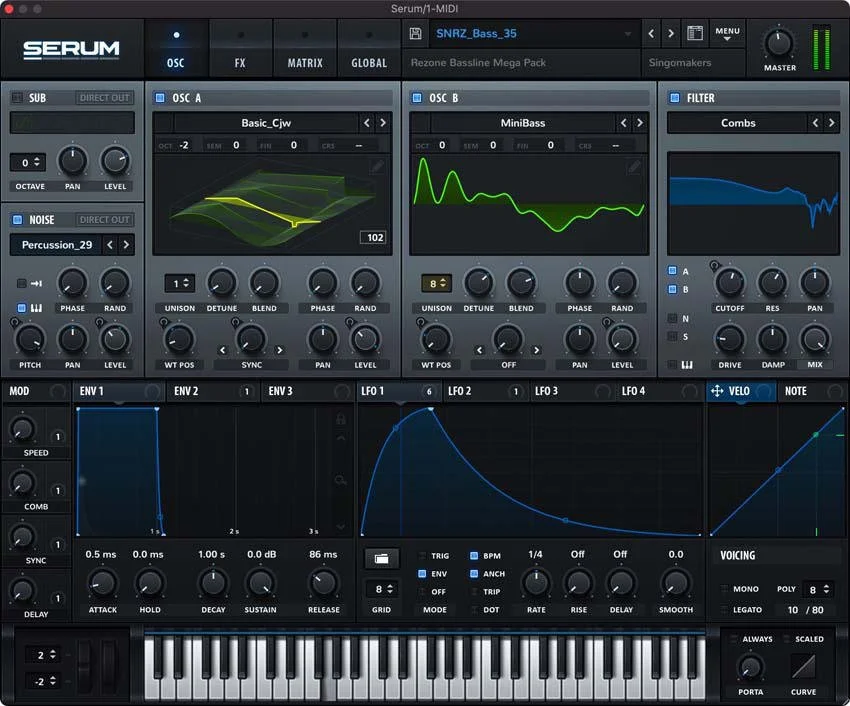This screenshot has width=850, height=706.
Task: Click the envelope lock icon
Action: [x=340, y=419]
